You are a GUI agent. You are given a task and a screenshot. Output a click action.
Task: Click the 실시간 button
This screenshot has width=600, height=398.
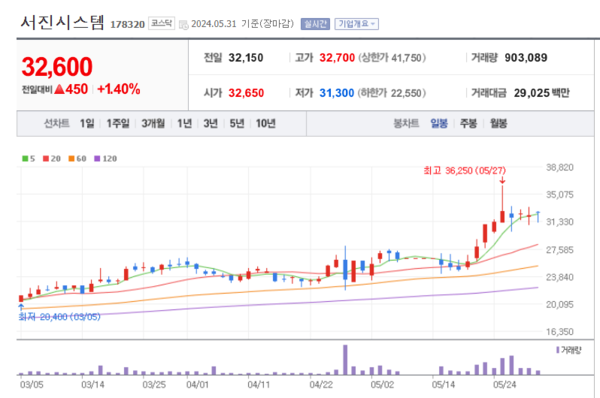(315, 24)
